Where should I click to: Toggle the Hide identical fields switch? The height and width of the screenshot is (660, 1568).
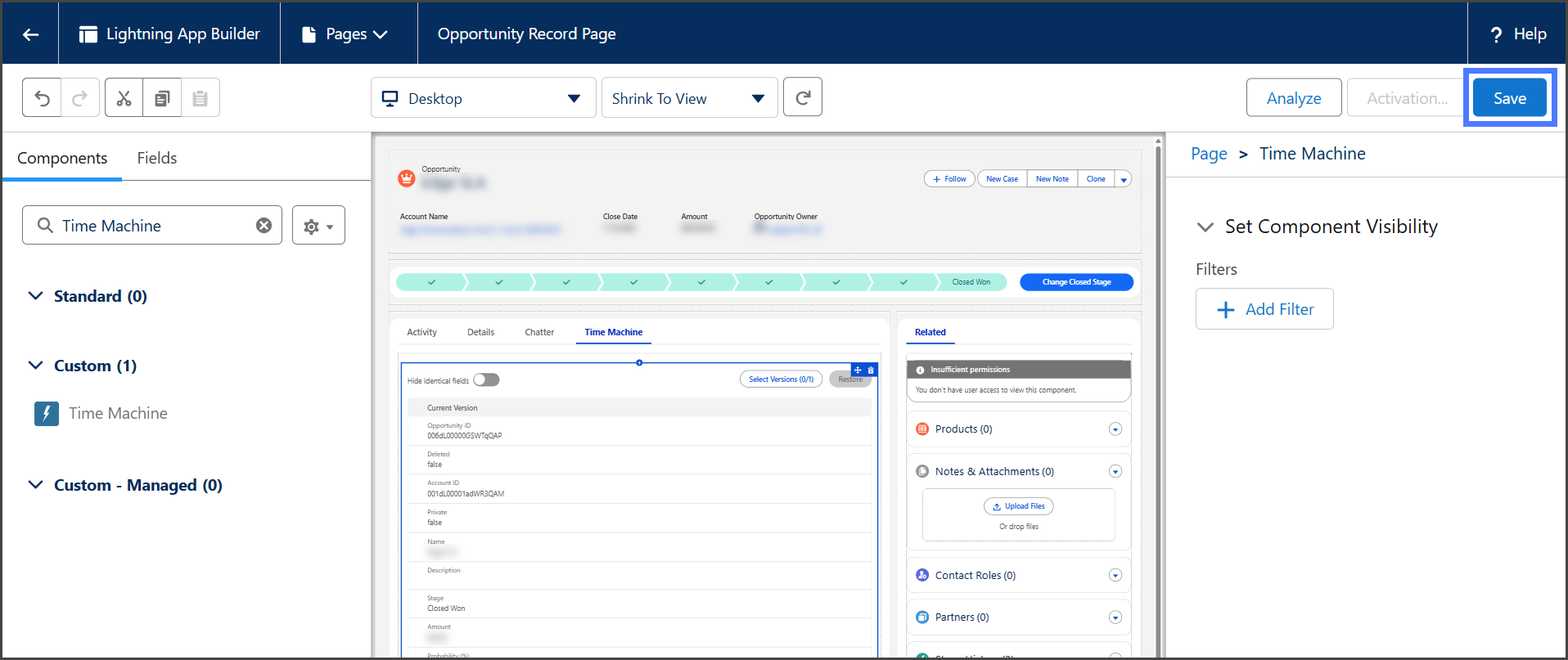pyautogui.click(x=486, y=379)
